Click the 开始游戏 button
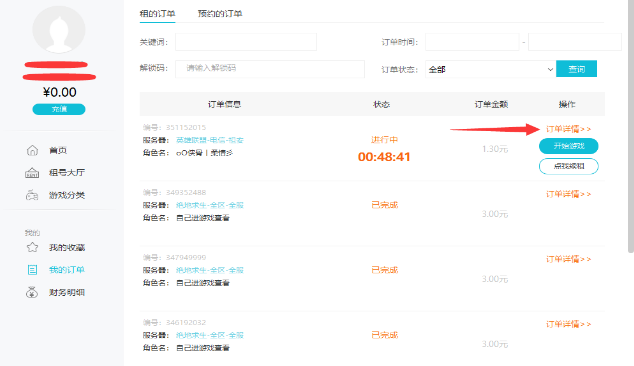Screen dimensions: 634x366 coord(568,146)
